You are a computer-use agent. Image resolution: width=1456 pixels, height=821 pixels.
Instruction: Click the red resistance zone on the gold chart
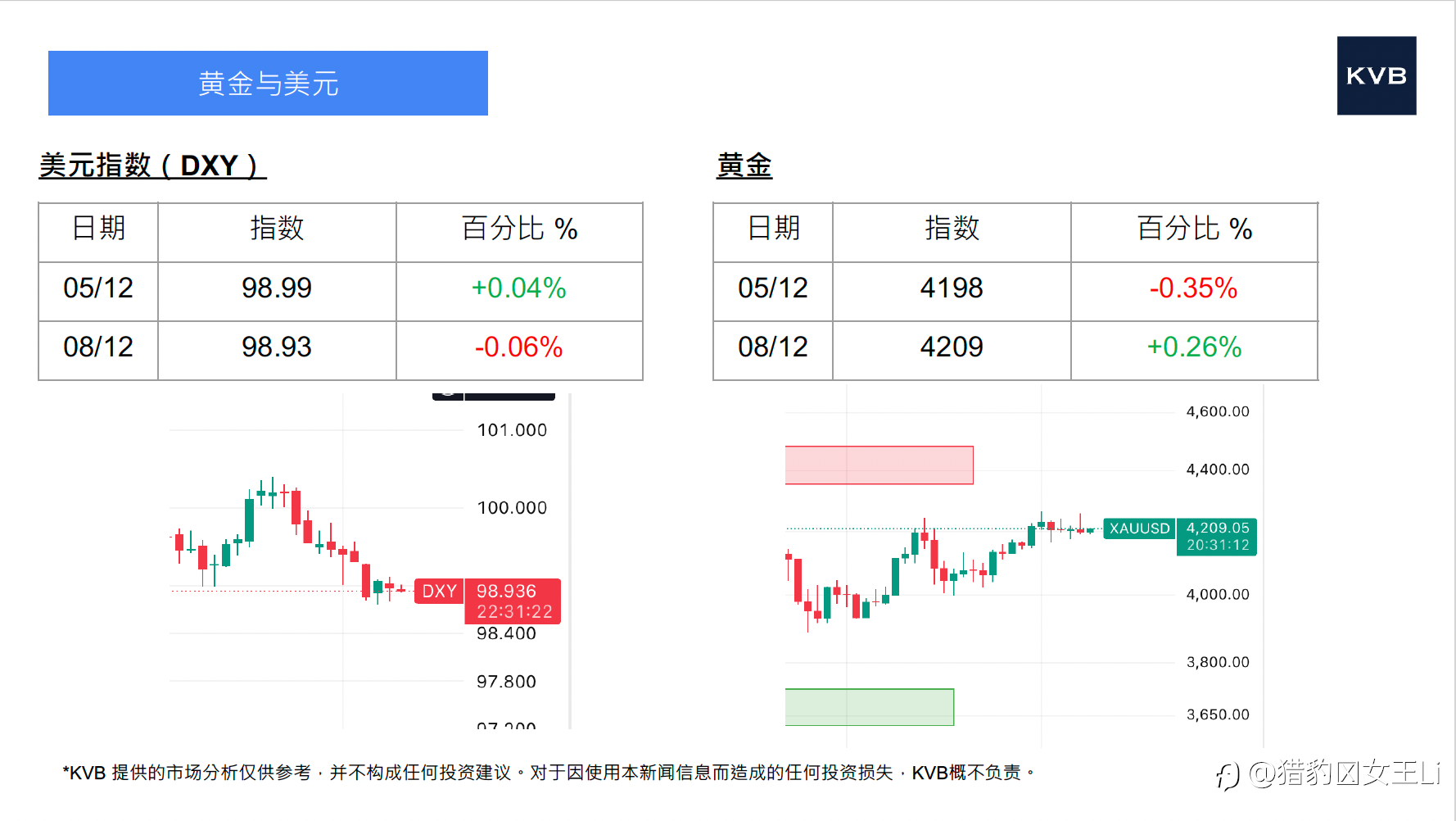pyautogui.click(x=879, y=465)
